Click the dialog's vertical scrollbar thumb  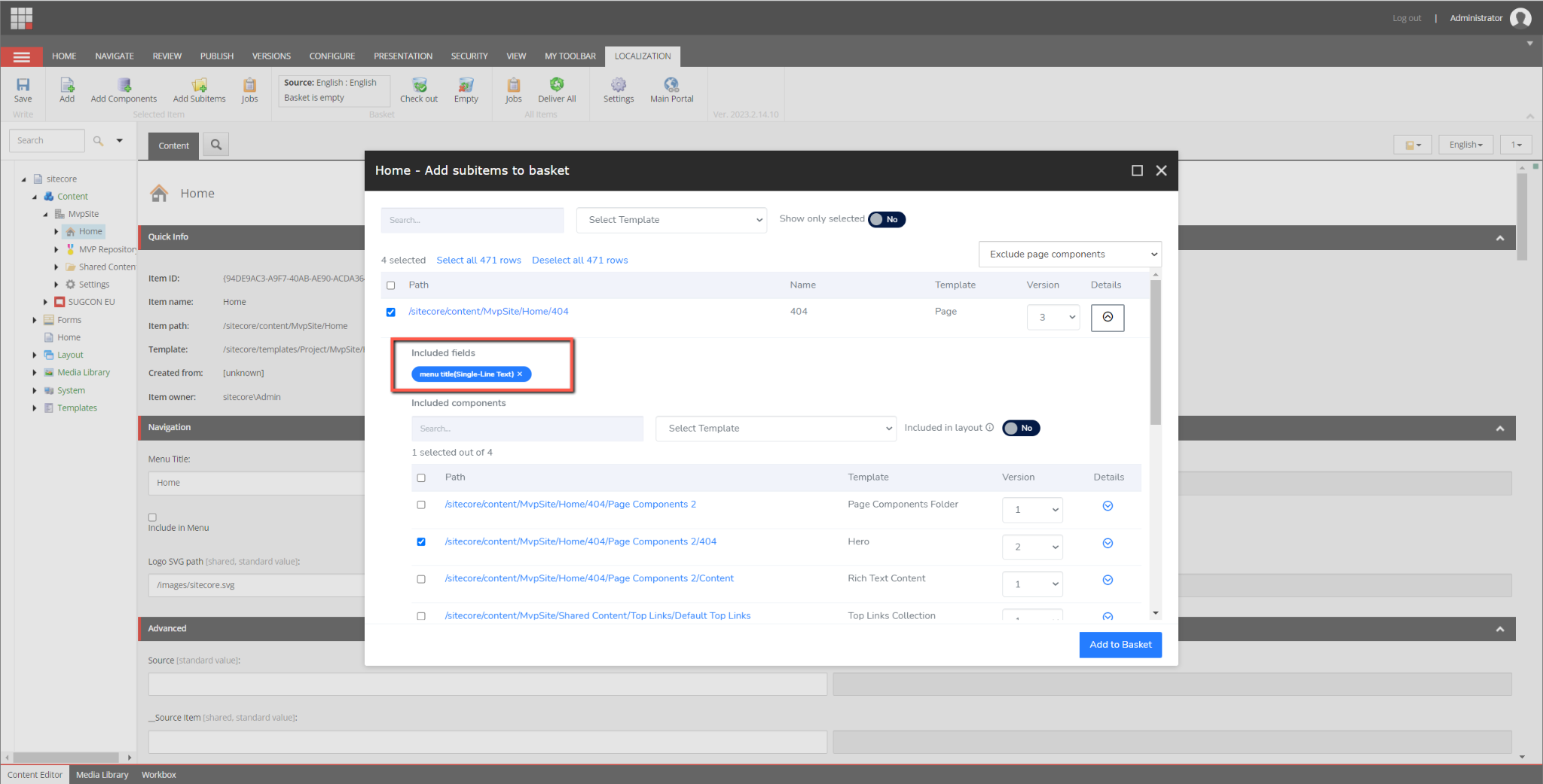pos(1156,352)
